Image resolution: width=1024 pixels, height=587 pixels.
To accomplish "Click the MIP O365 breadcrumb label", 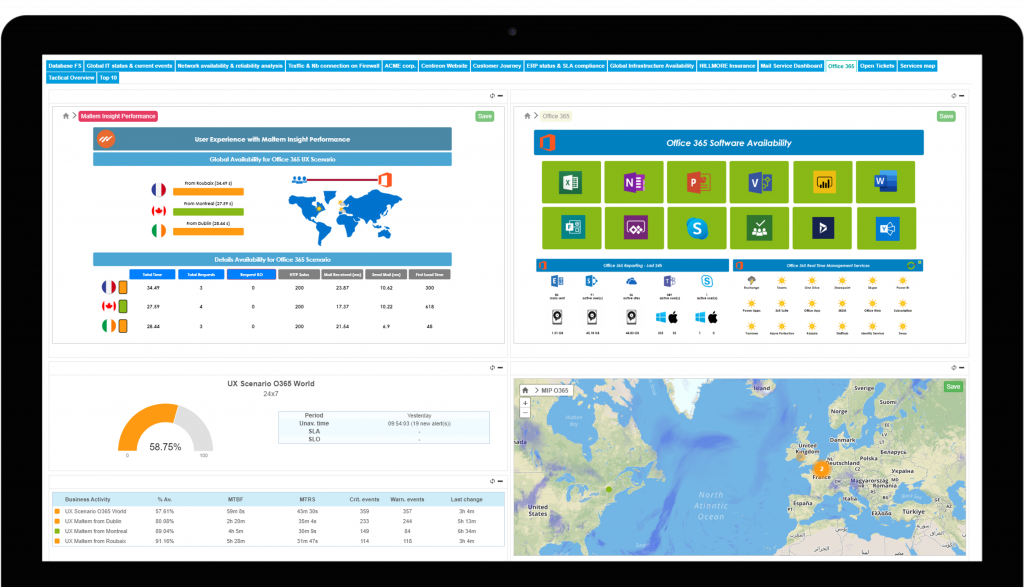I will (x=555, y=390).
